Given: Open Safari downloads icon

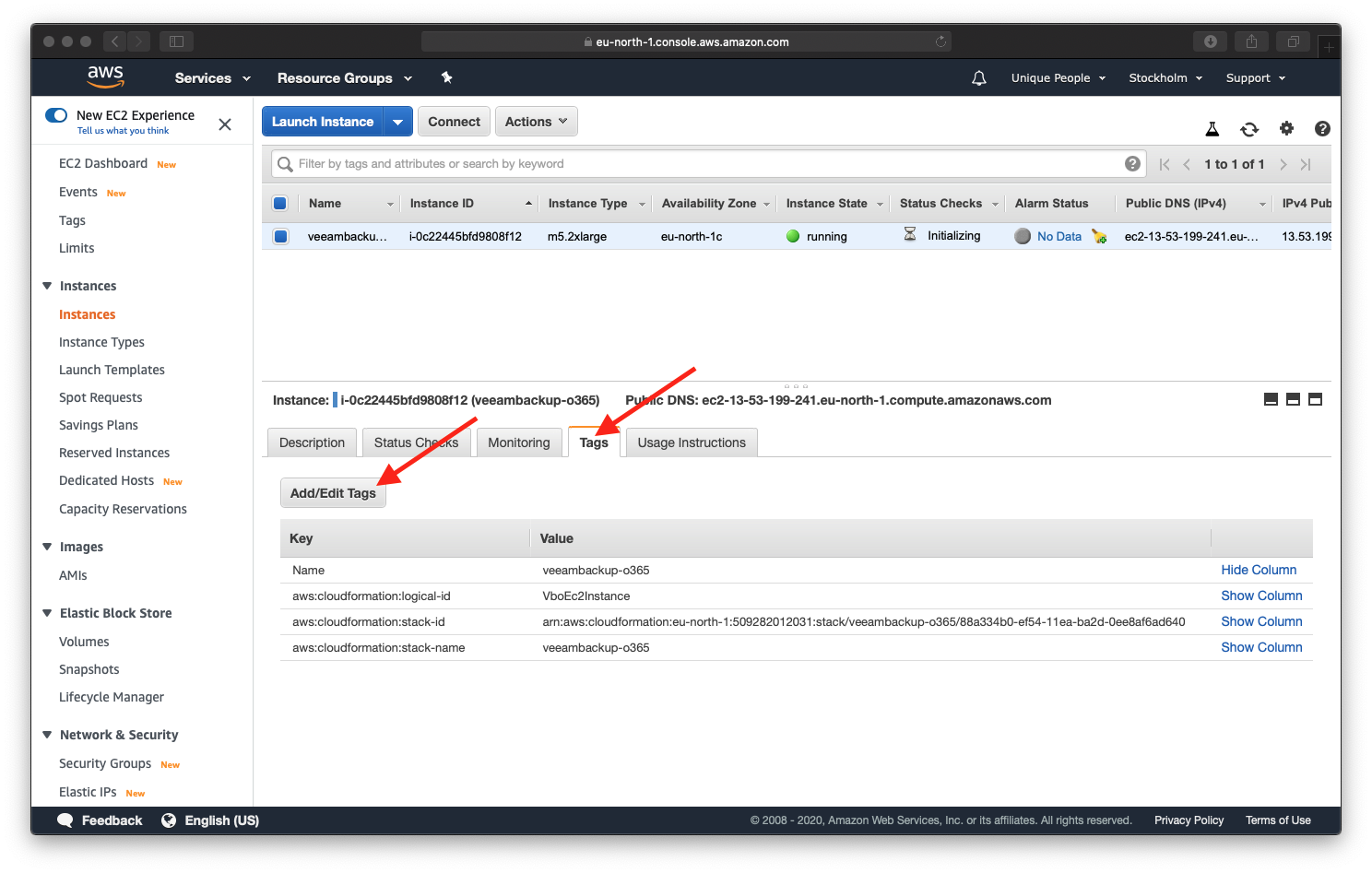Looking at the screenshot, I should [x=1211, y=41].
